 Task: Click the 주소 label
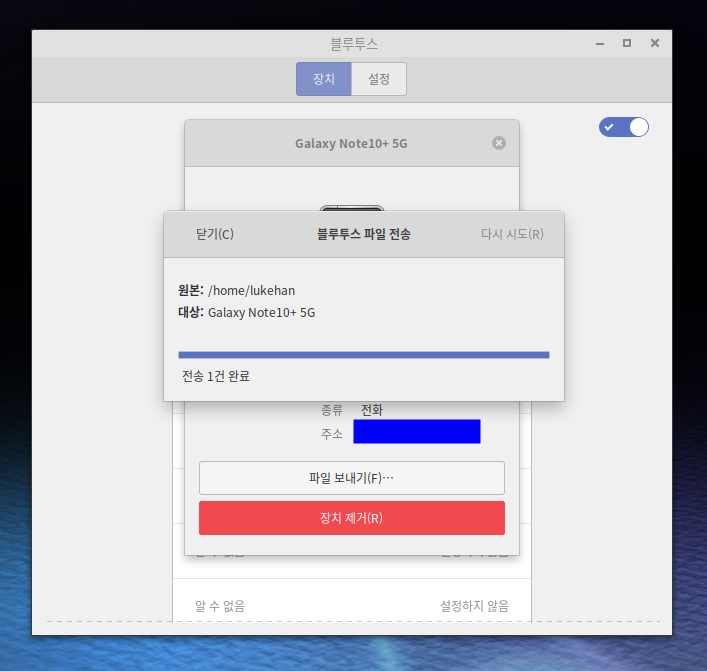click(x=332, y=433)
